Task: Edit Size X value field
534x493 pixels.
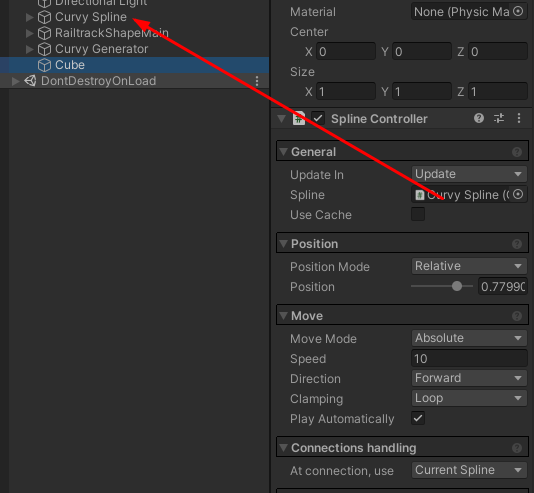Action: click(346, 92)
